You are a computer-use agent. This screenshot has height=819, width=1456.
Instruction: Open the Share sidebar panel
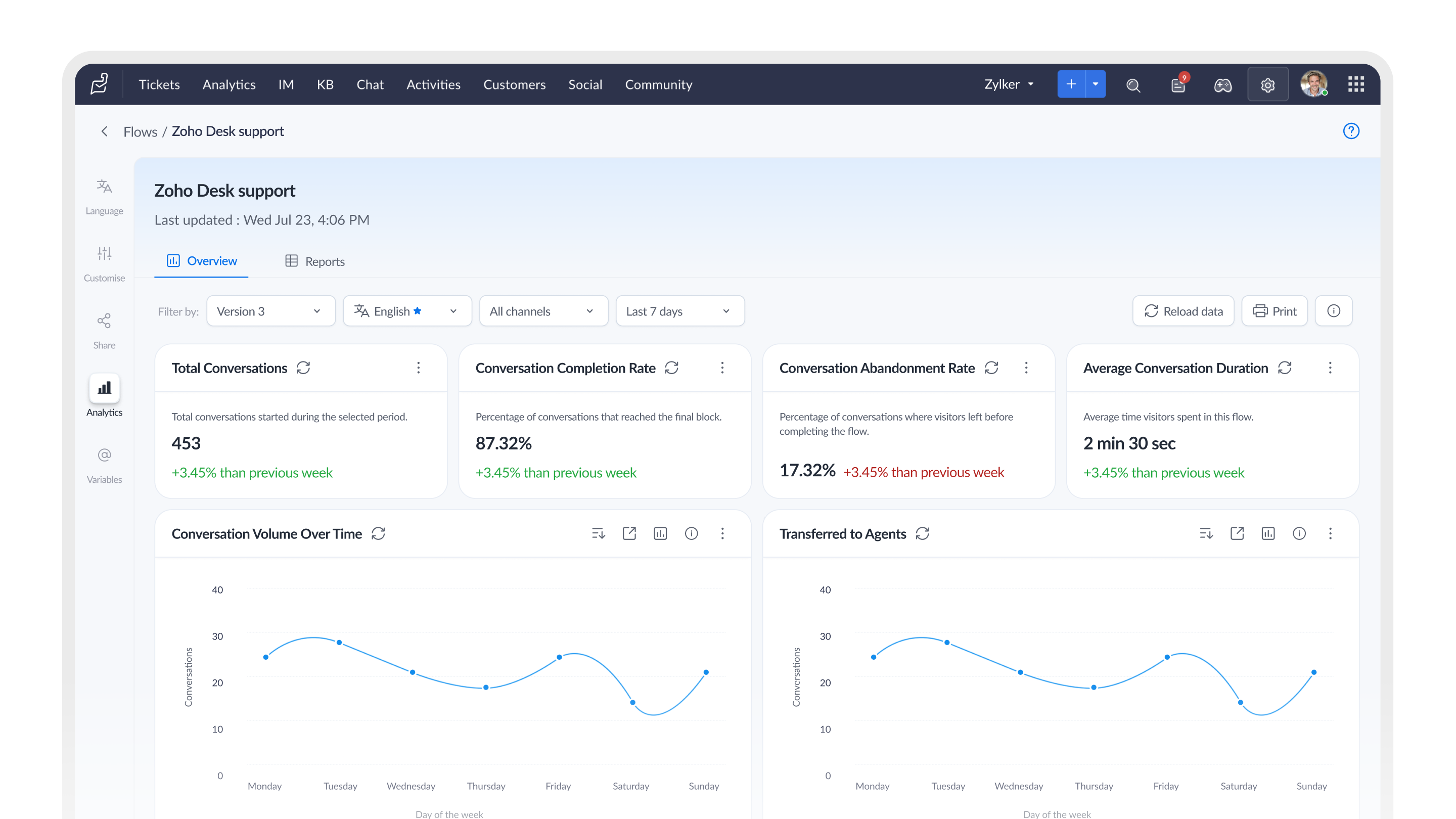104,331
